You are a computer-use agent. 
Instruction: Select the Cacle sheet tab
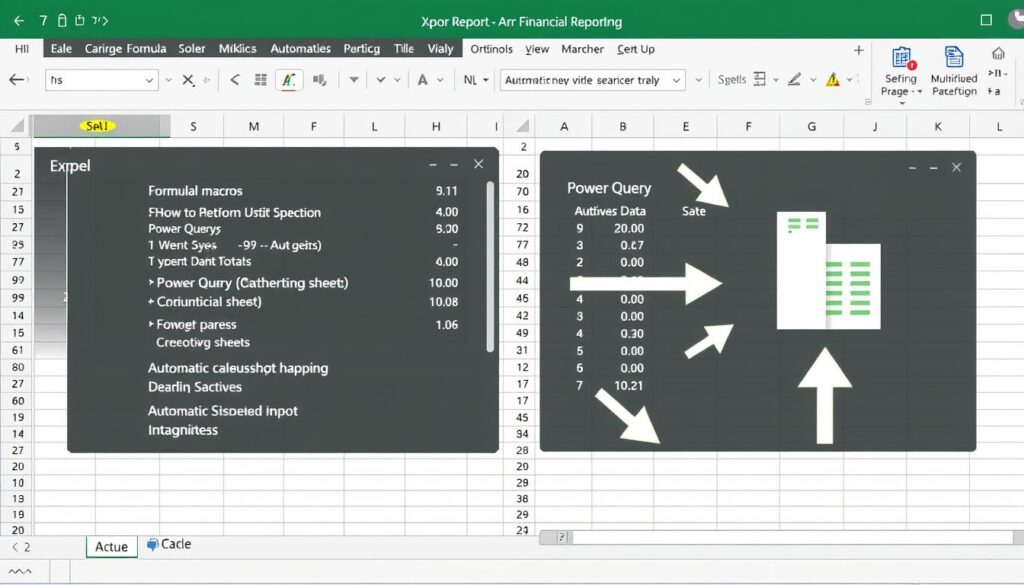click(169, 544)
